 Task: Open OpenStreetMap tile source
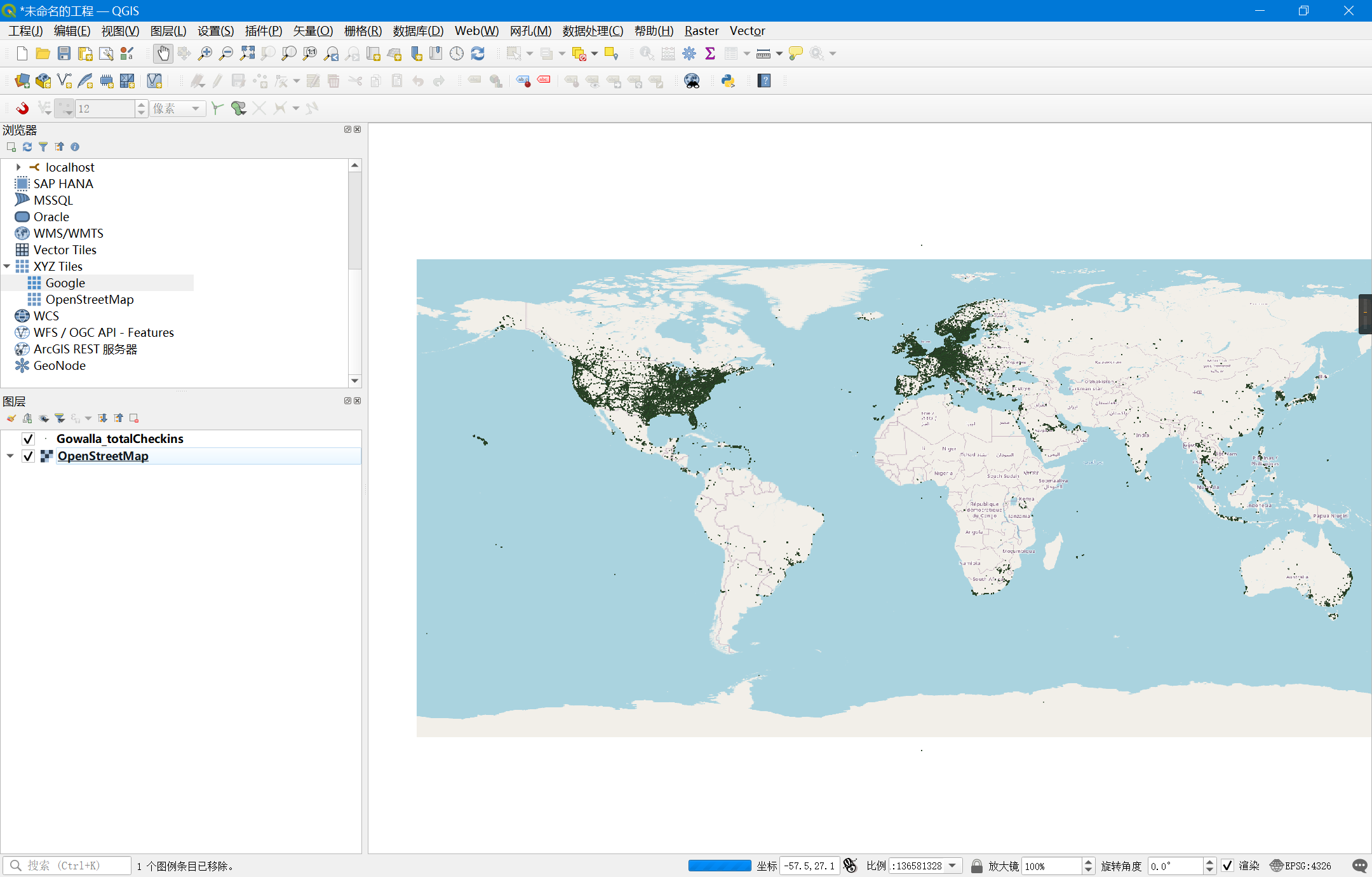pos(89,299)
